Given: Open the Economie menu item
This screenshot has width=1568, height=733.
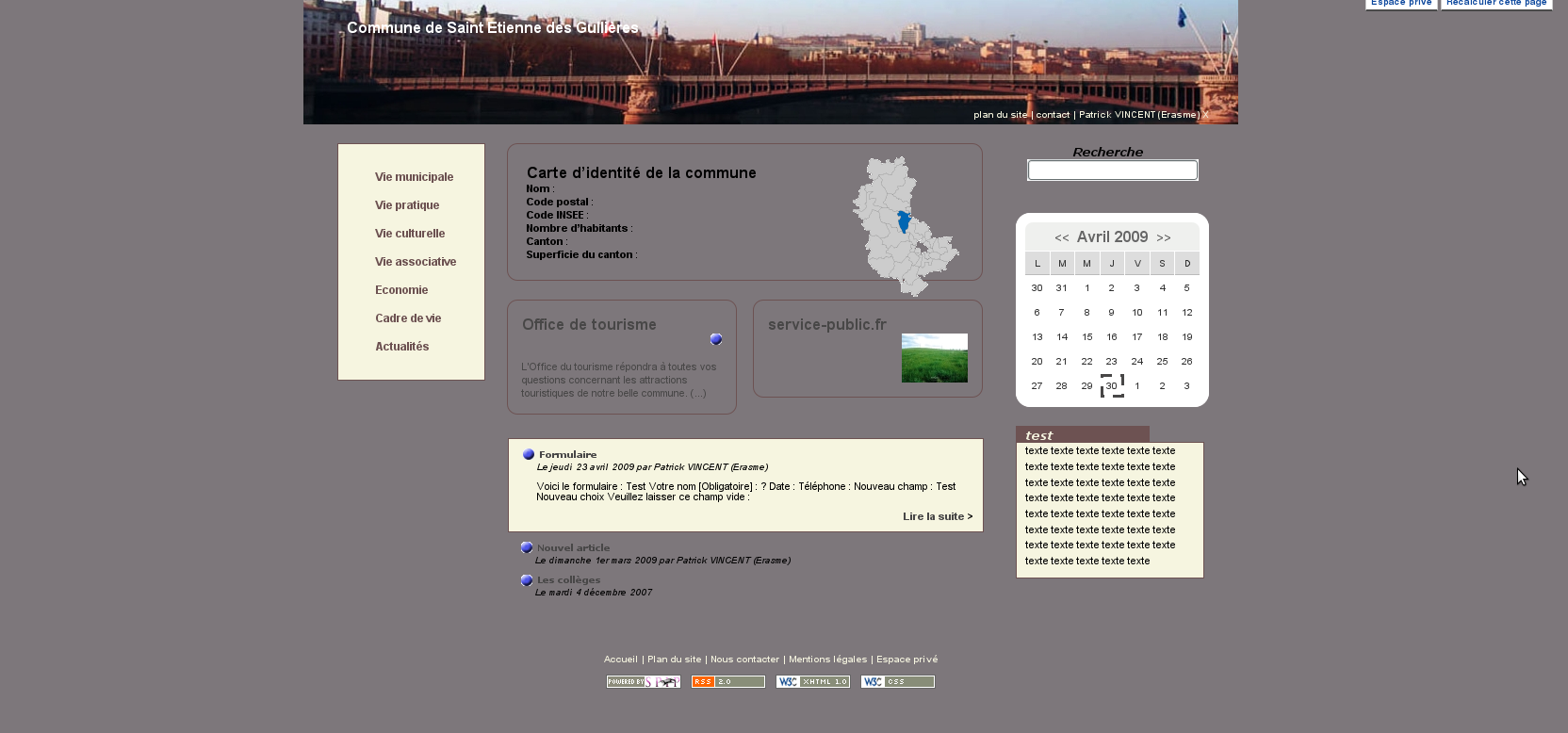Looking at the screenshot, I should click(x=401, y=290).
